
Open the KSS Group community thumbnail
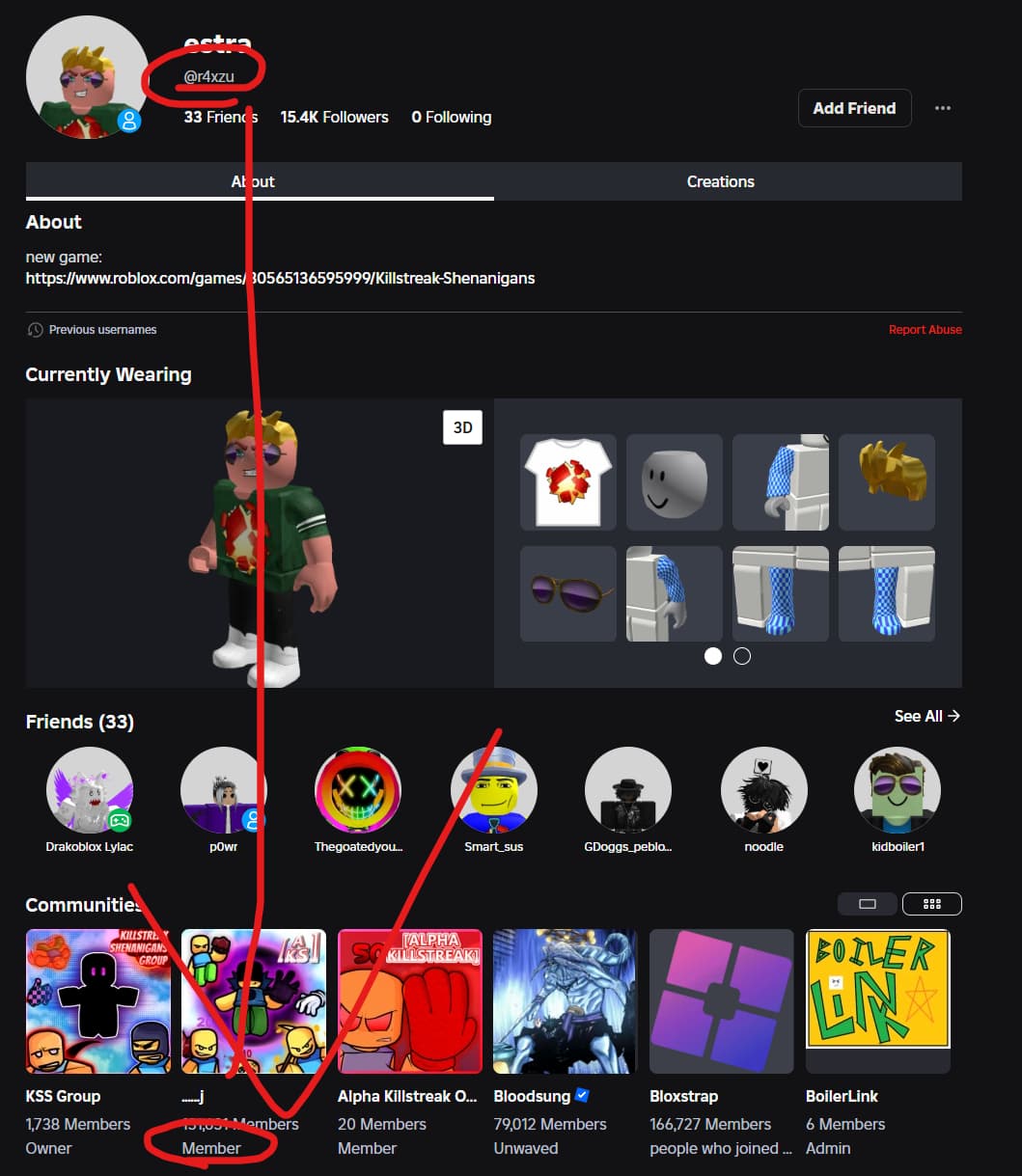click(98, 1001)
